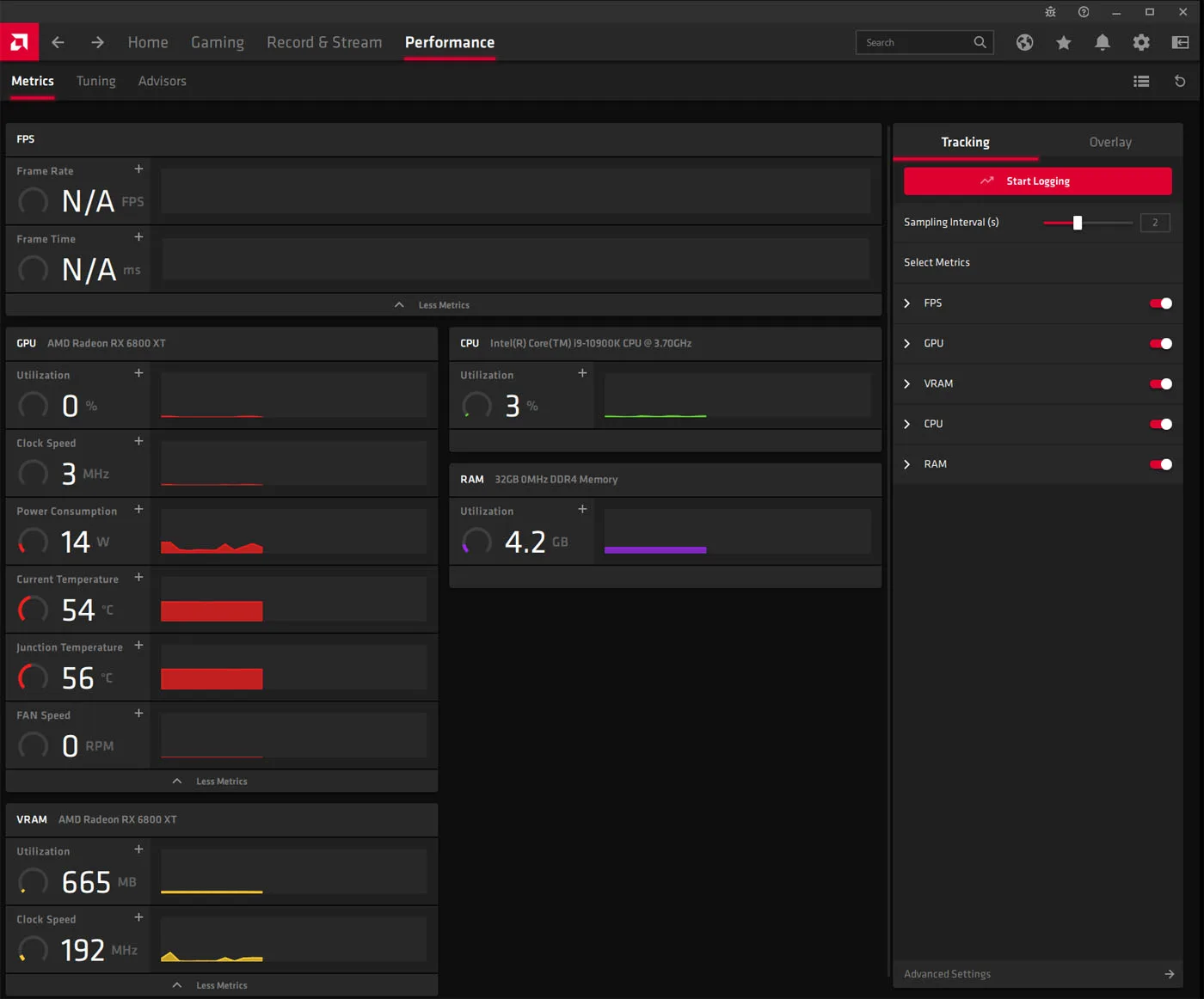1204x999 pixels.
Task: Click the "Select Metrics" label
Action: pos(937,262)
